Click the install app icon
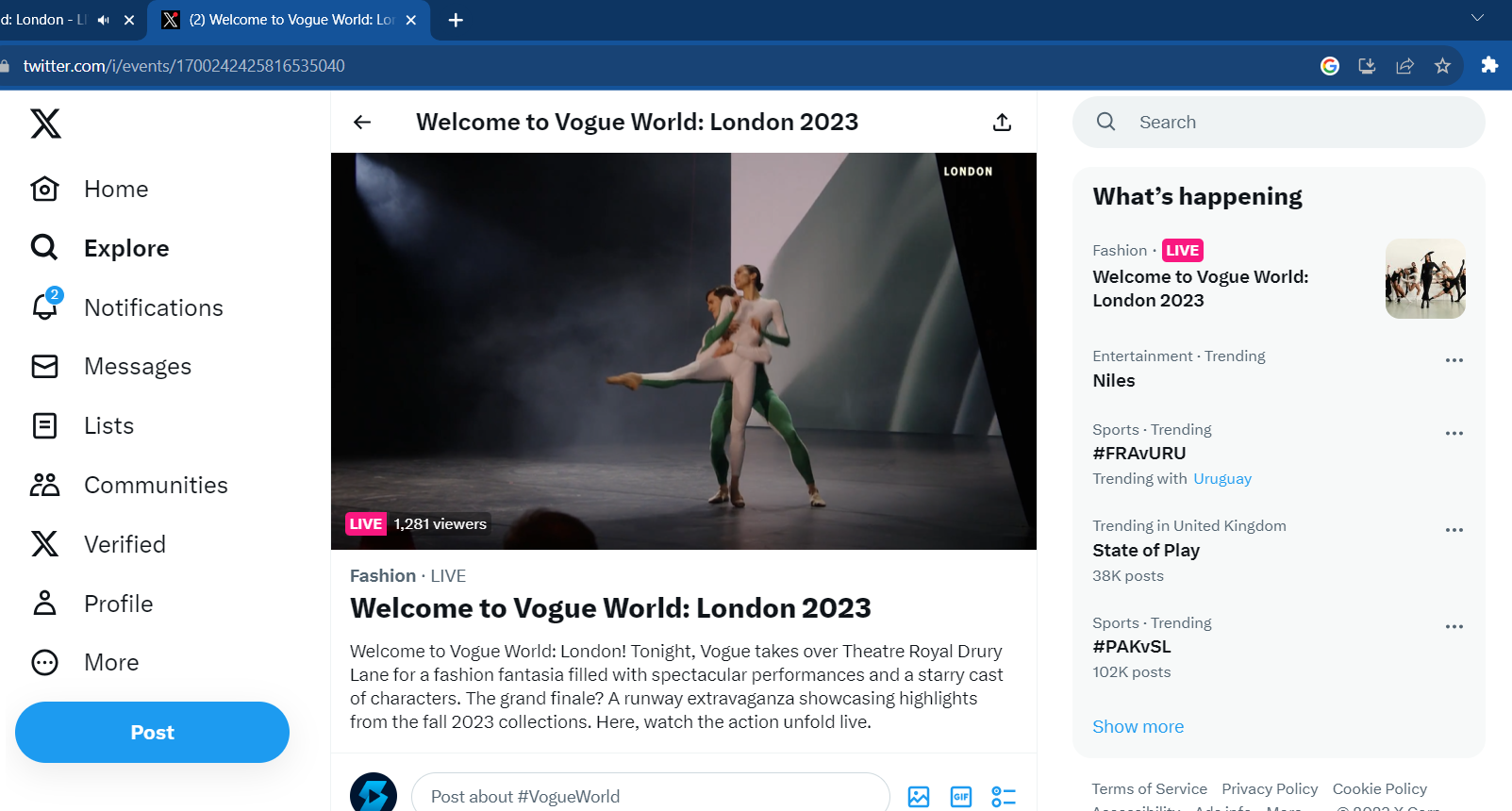Screen dimensions: 1512x811 1367,66
